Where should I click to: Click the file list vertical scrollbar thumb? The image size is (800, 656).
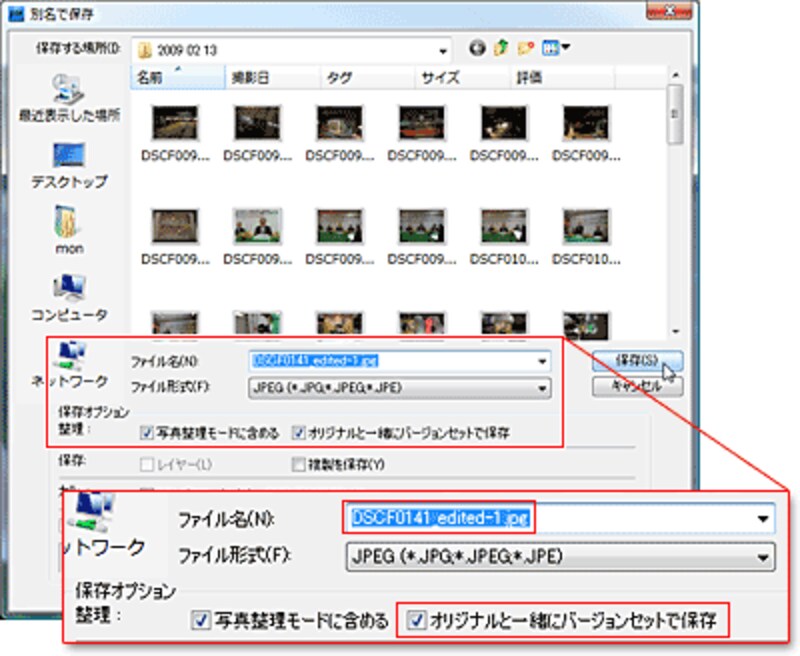[x=676, y=114]
